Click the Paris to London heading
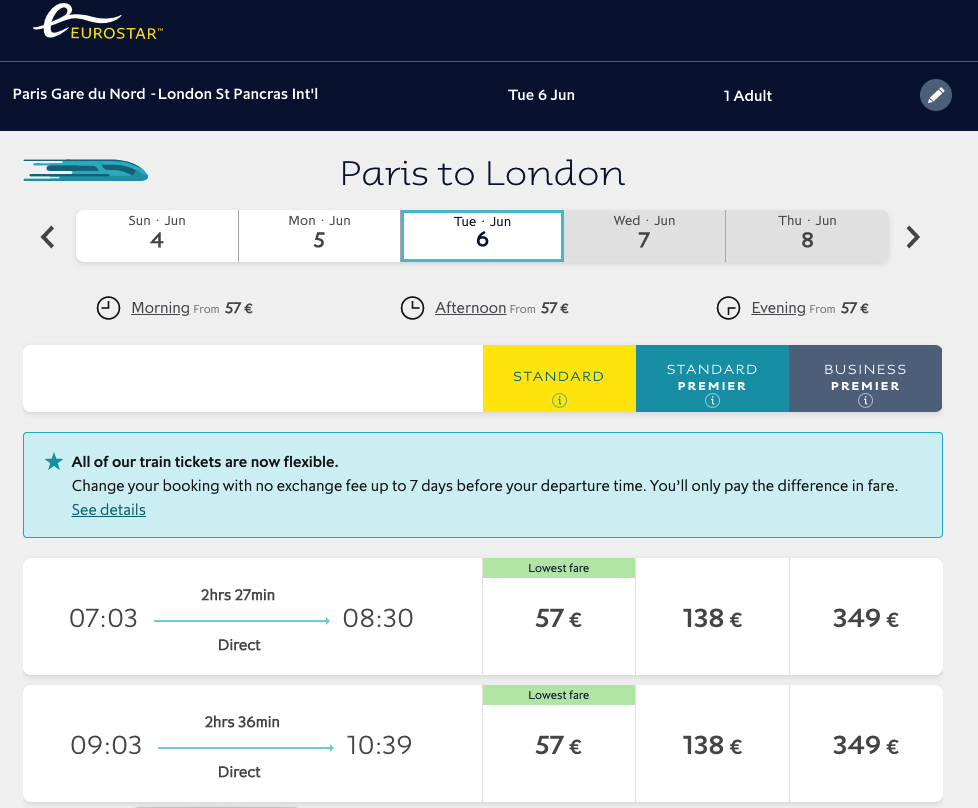The width and height of the screenshot is (978, 808). point(482,173)
